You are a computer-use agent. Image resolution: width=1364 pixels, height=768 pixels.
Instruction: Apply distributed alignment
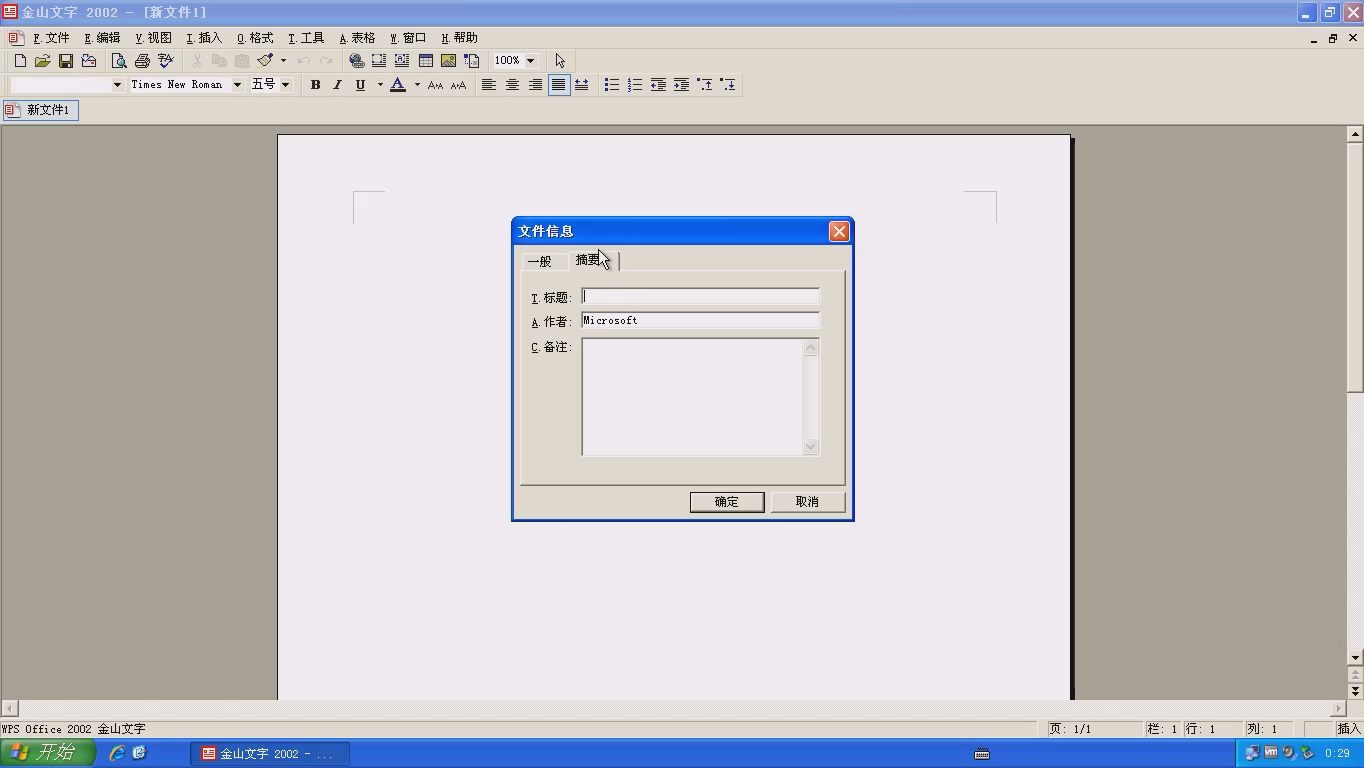click(581, 85)
